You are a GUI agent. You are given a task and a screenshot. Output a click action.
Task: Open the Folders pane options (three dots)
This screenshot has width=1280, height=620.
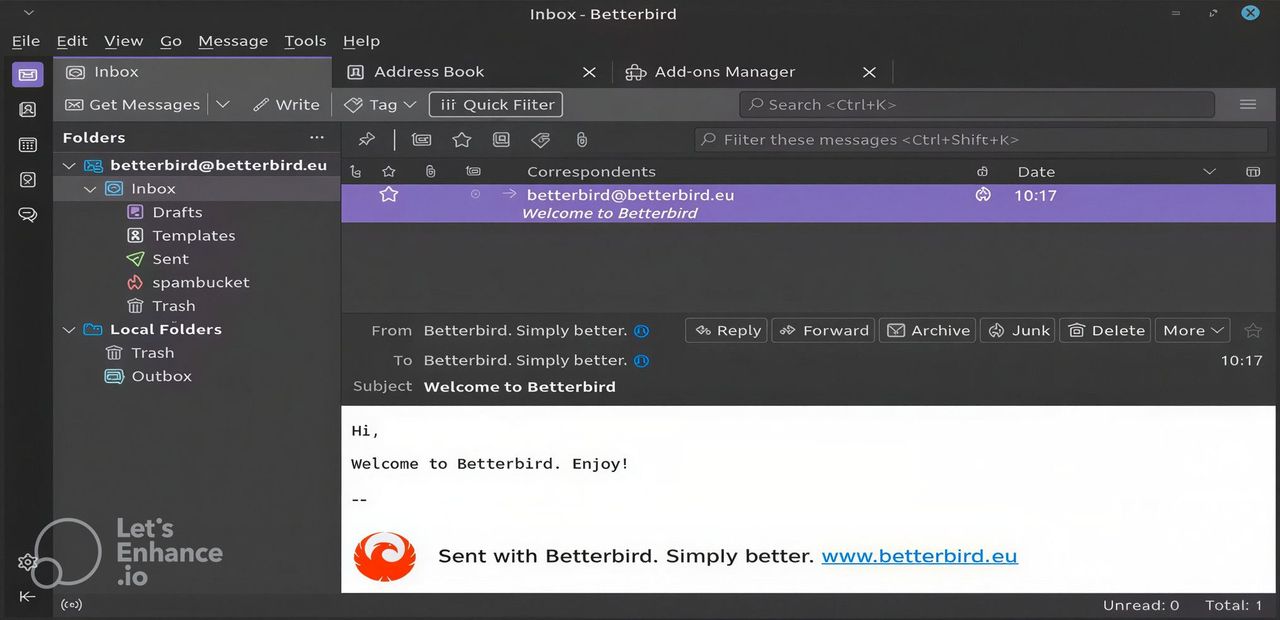pyautogui.click(x=317, y=137)
